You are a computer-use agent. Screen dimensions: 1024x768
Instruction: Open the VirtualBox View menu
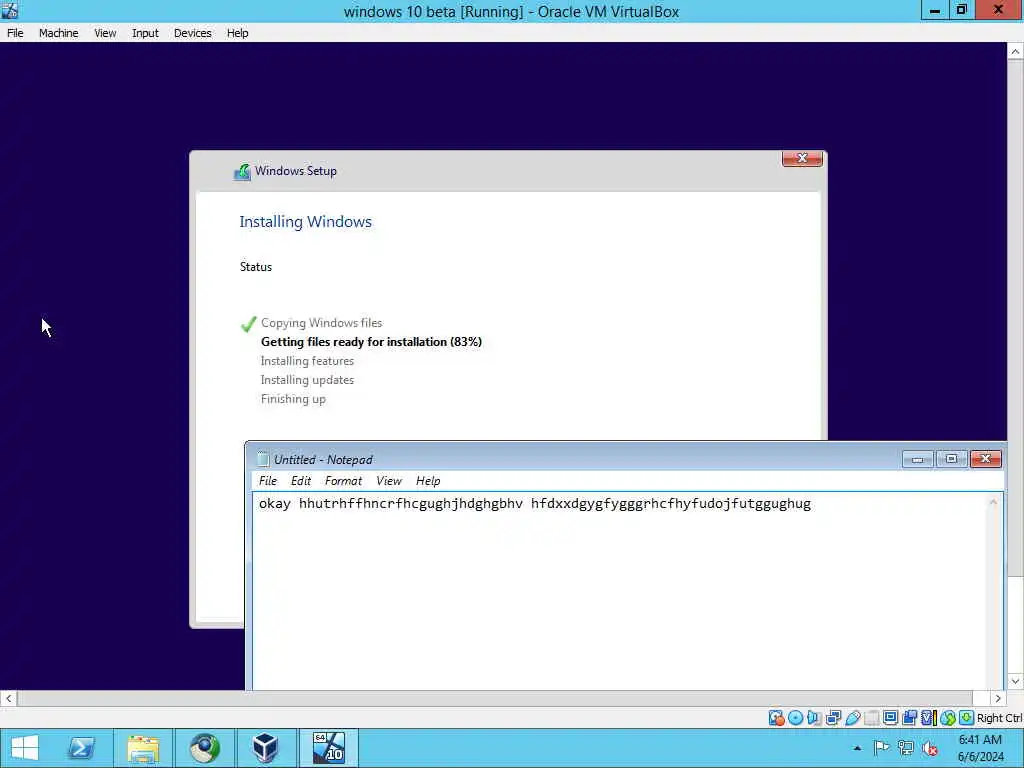click(x=105, y=33)
